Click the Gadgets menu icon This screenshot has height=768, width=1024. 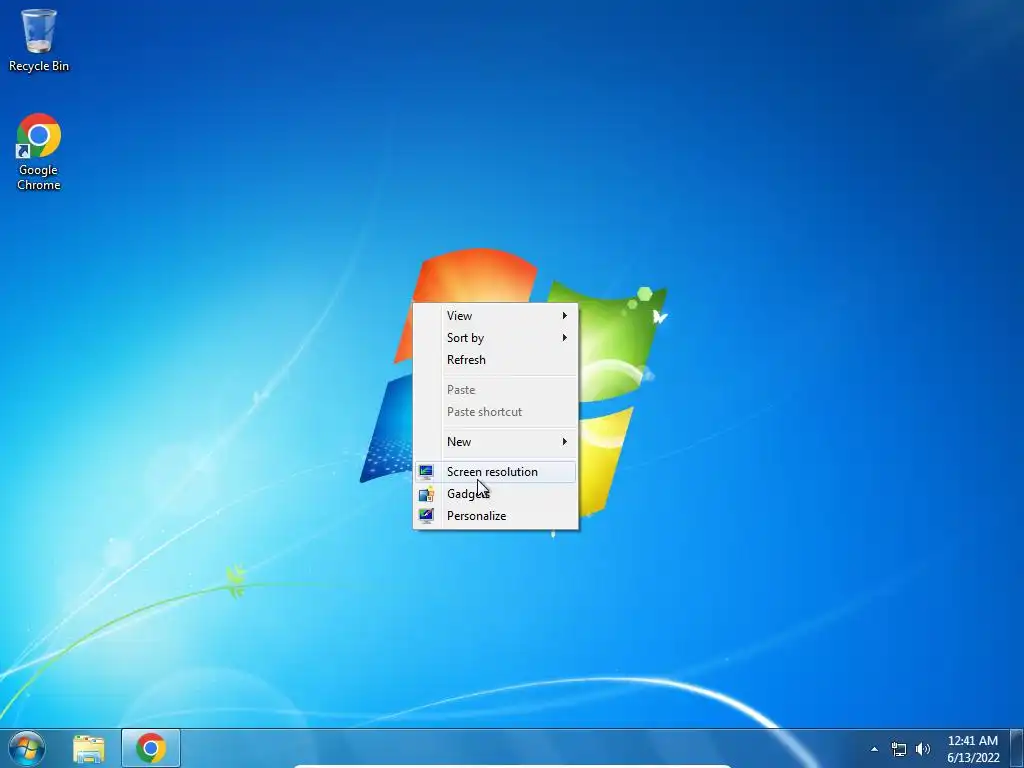(426, 494)
